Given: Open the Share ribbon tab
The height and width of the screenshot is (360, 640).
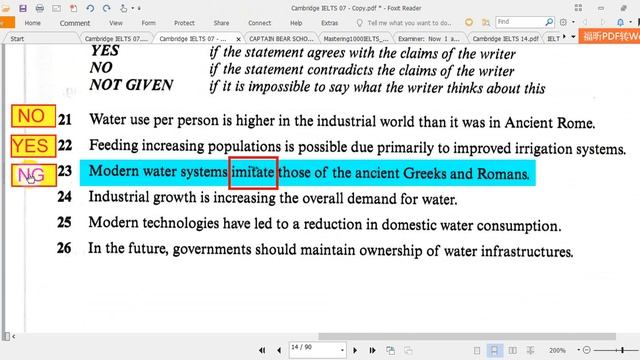Looking at the screenshot, I should coord(221,23).
